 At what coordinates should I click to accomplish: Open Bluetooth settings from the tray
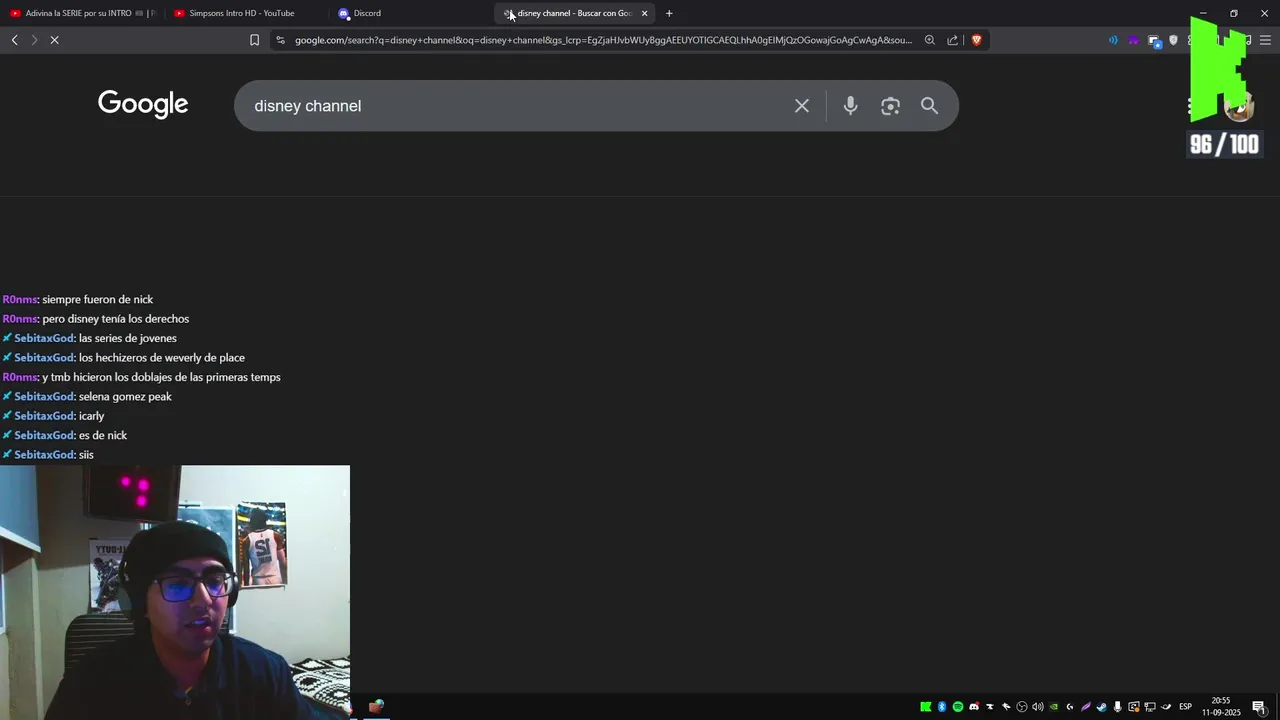point(942,707)
